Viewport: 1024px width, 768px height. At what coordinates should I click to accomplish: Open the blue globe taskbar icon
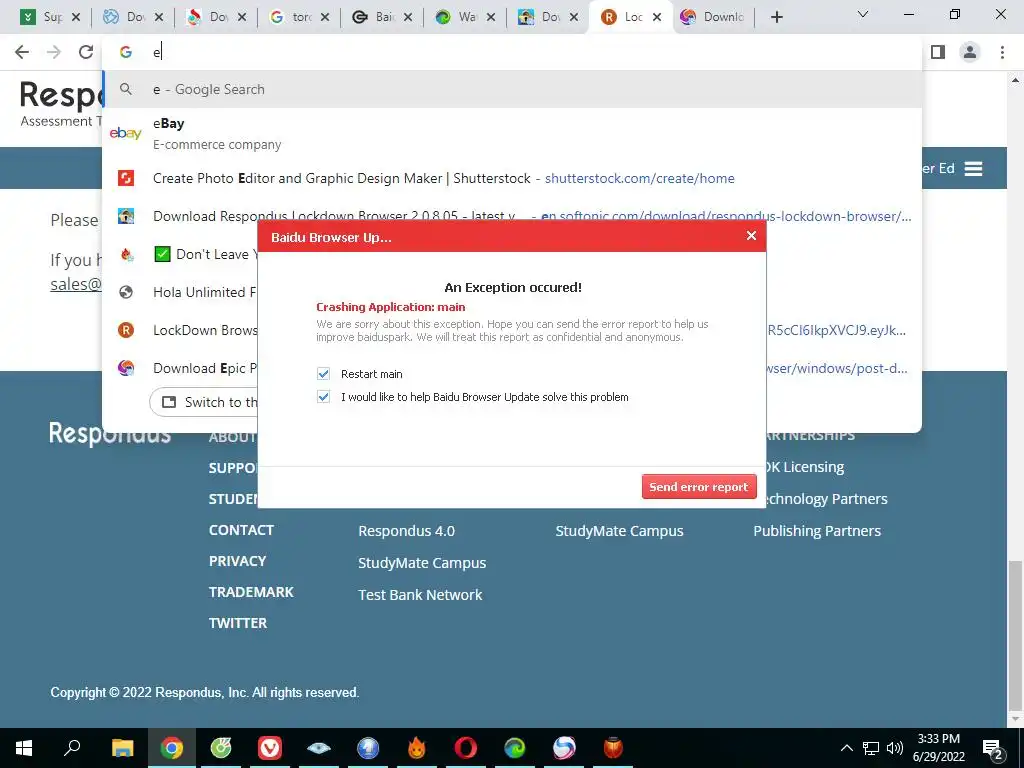(x=368, y=748)
